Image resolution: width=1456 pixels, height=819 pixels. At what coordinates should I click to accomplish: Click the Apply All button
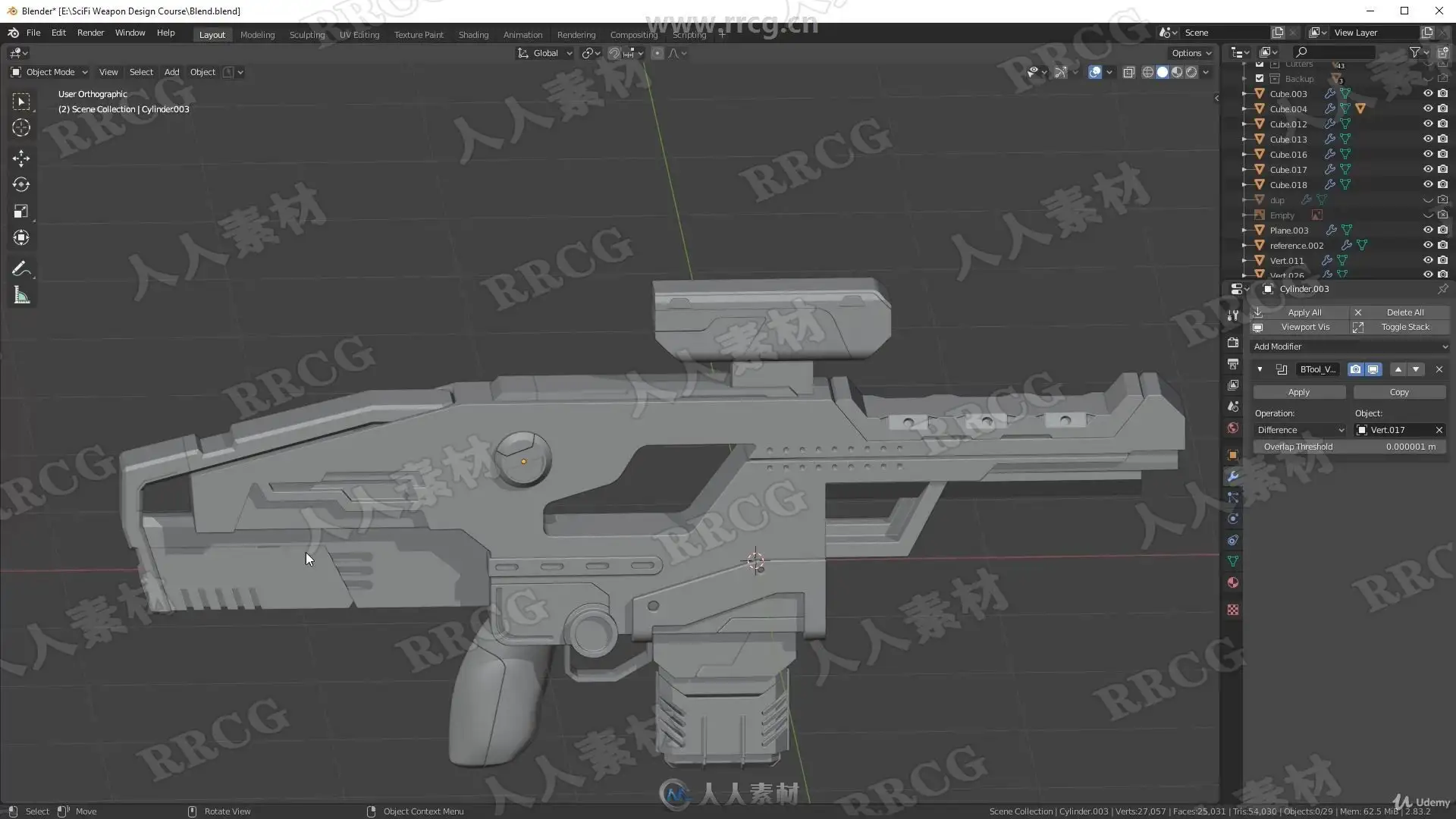click(1304, 312)
